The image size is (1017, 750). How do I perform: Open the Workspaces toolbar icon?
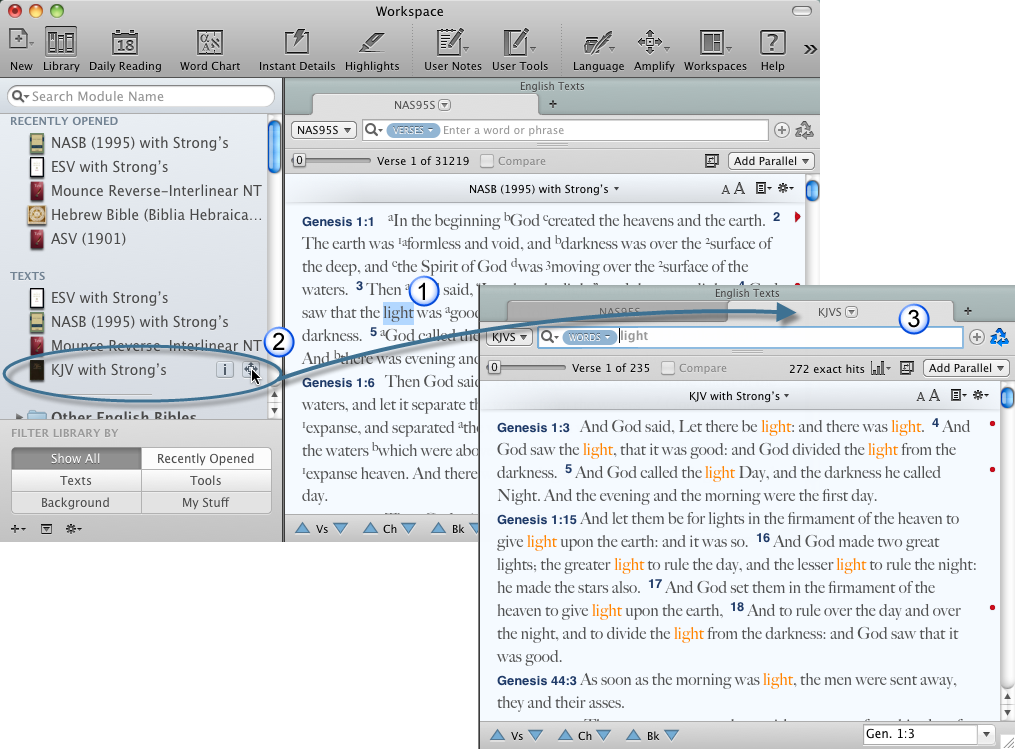[x=714, y=43]
